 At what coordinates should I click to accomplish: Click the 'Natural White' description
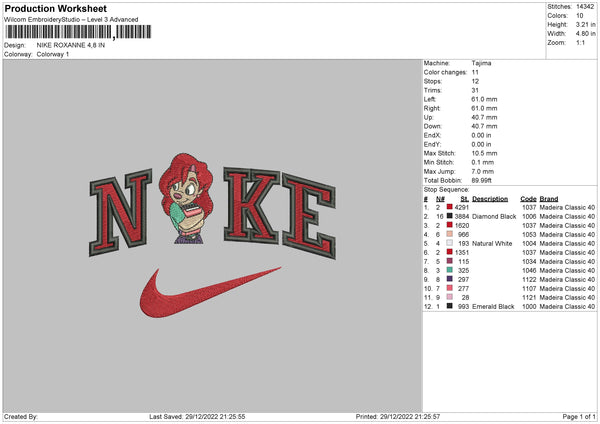492,243
